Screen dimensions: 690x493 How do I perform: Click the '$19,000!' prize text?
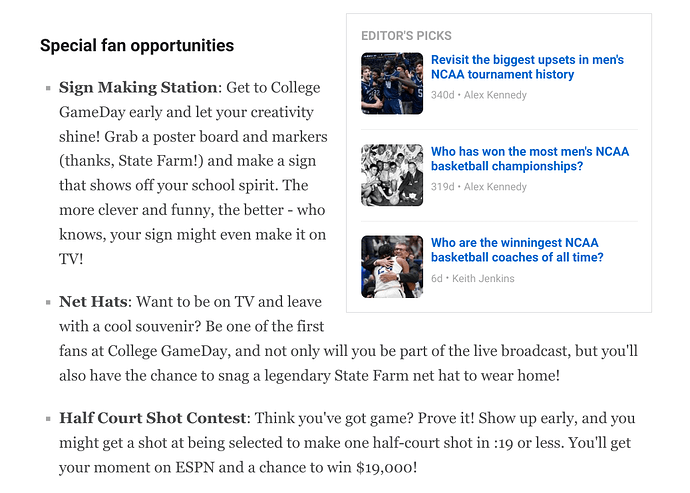click(386, 467)
